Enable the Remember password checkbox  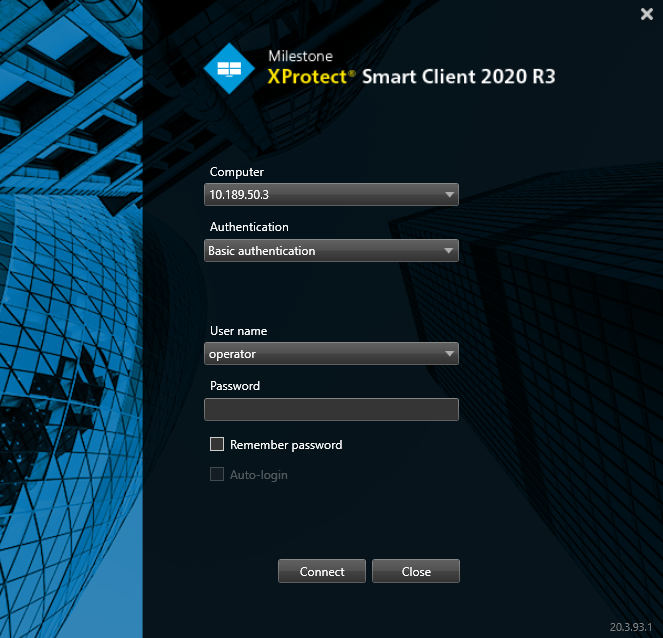(x=217, y=444)
